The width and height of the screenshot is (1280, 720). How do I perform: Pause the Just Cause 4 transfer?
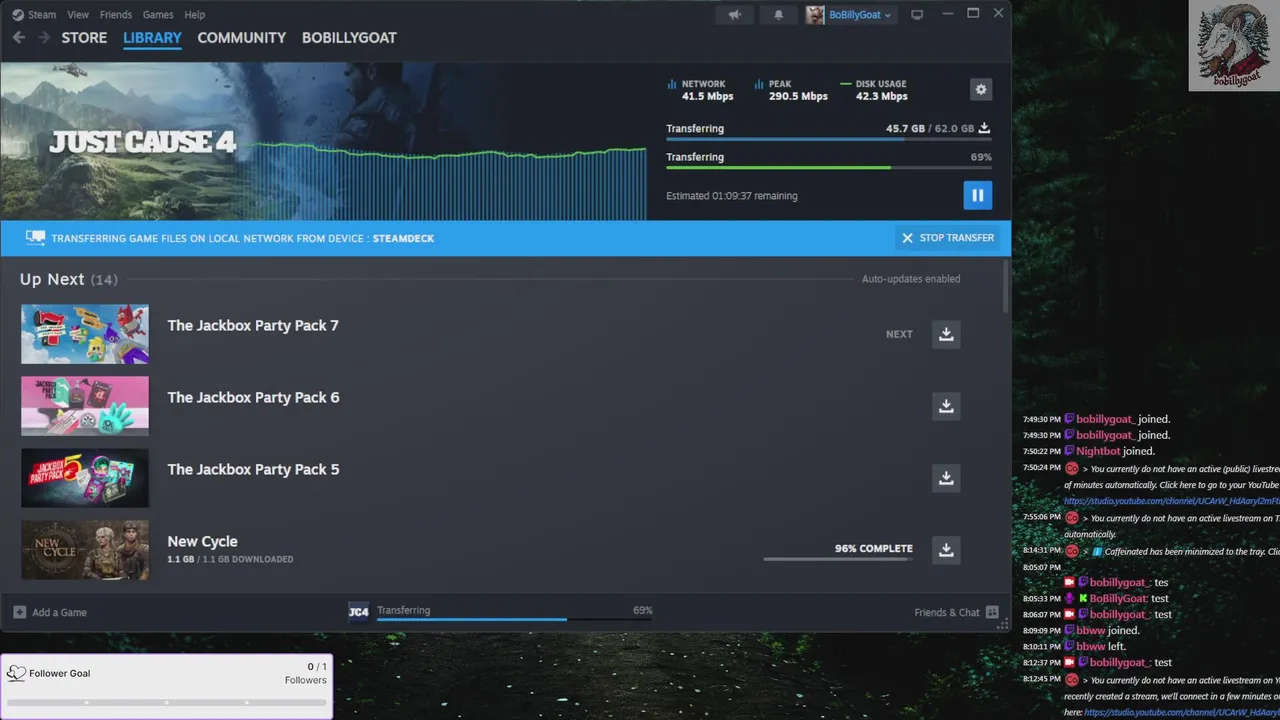click(978, 195)
